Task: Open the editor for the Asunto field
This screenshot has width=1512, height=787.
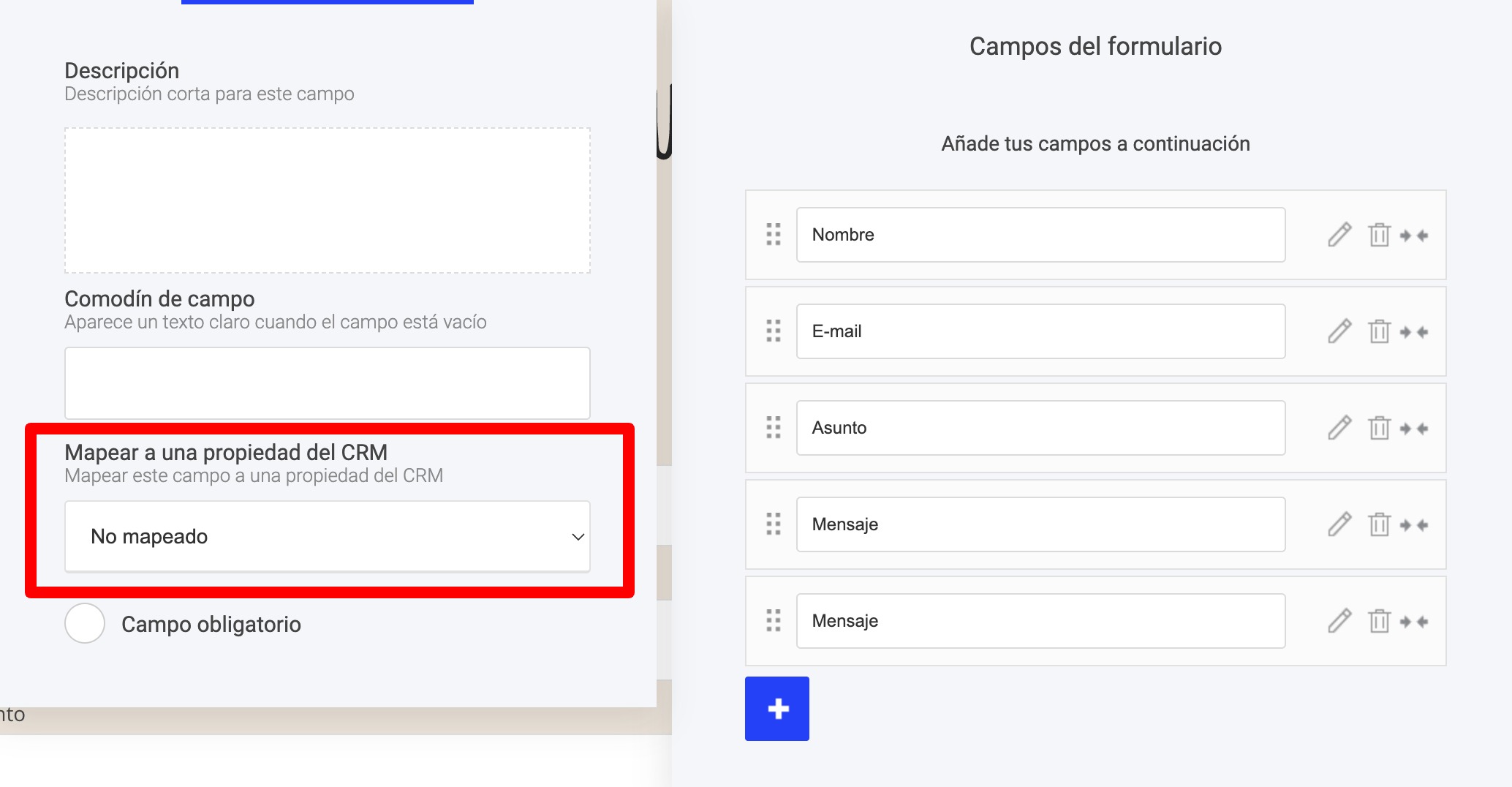Action: (x=1339, y=428)
